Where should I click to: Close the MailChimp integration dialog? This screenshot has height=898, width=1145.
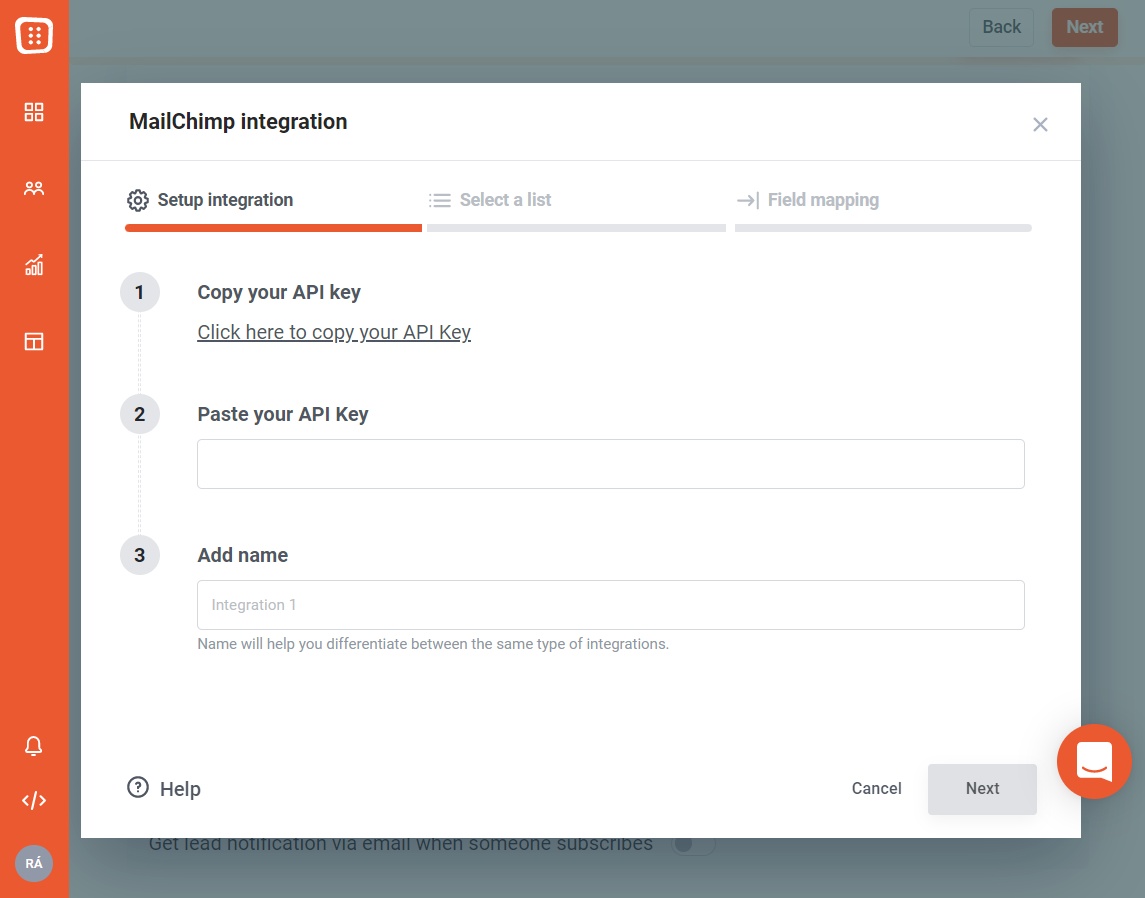point(1040,125)
